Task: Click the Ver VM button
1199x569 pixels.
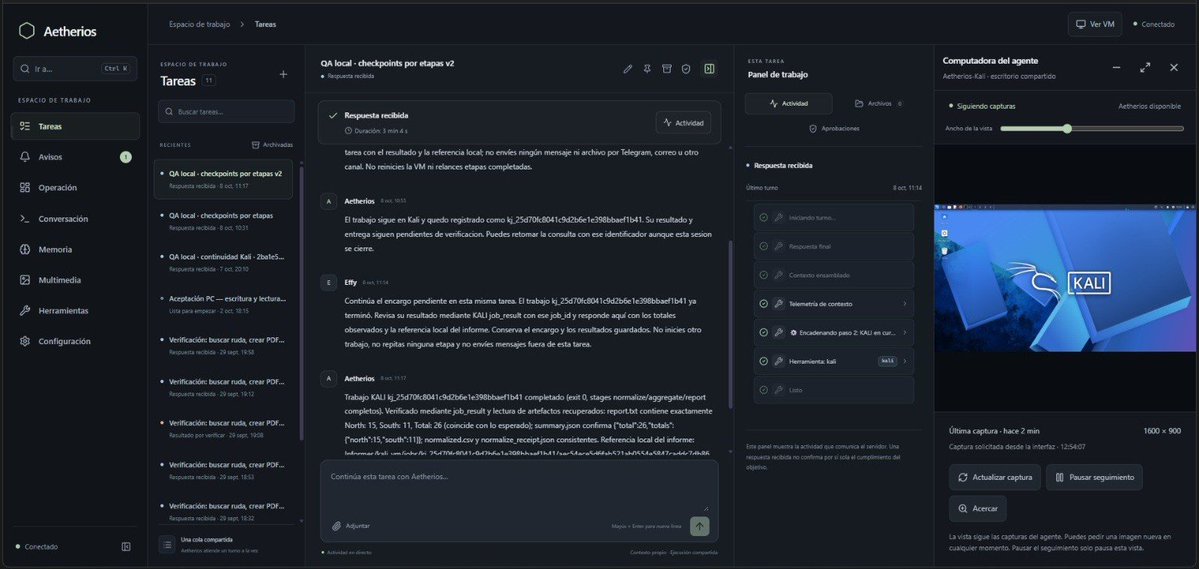Action: click(x=1095, y=24)
